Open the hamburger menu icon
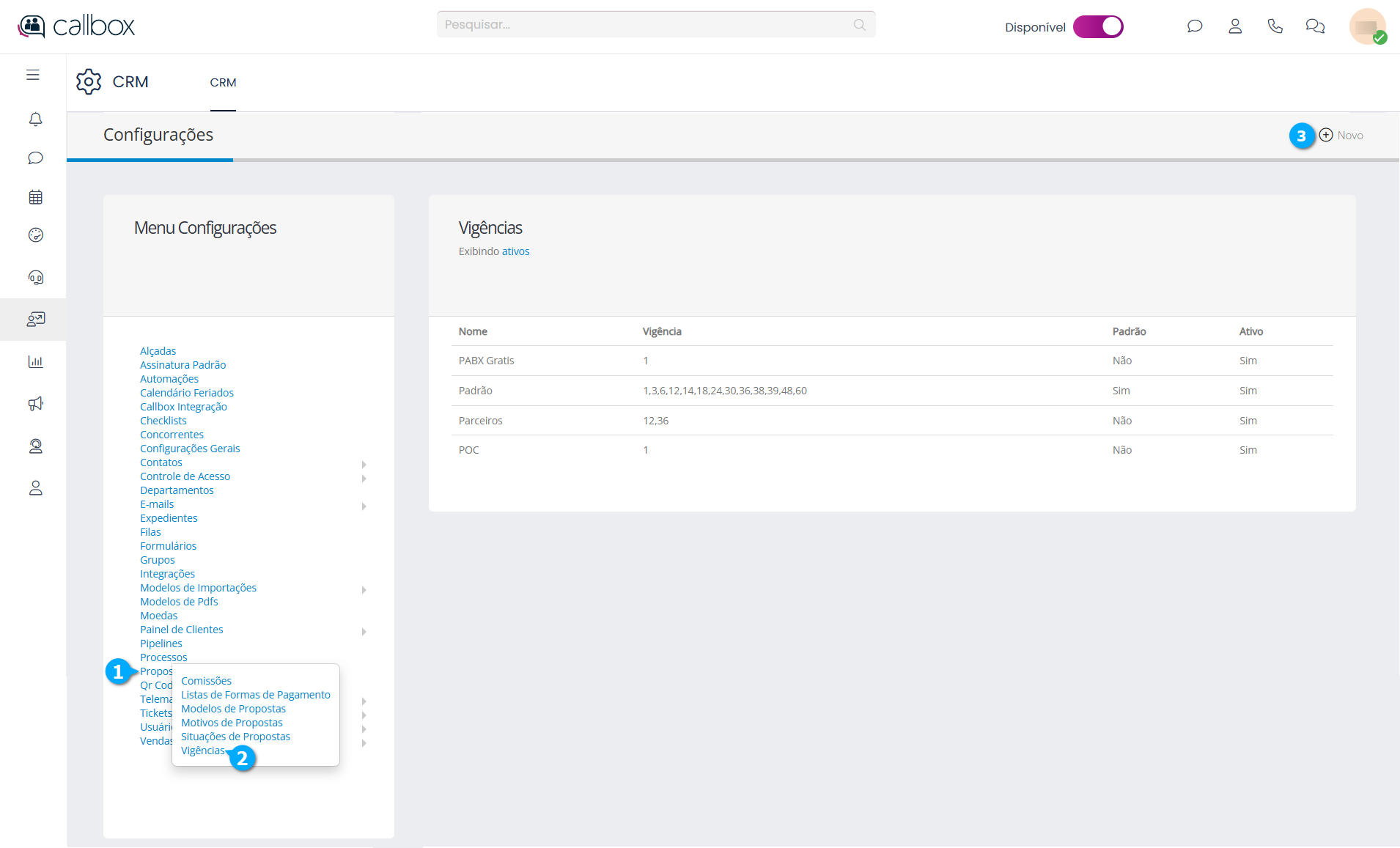The image size is (1400, 848). (x=33, y=75)
